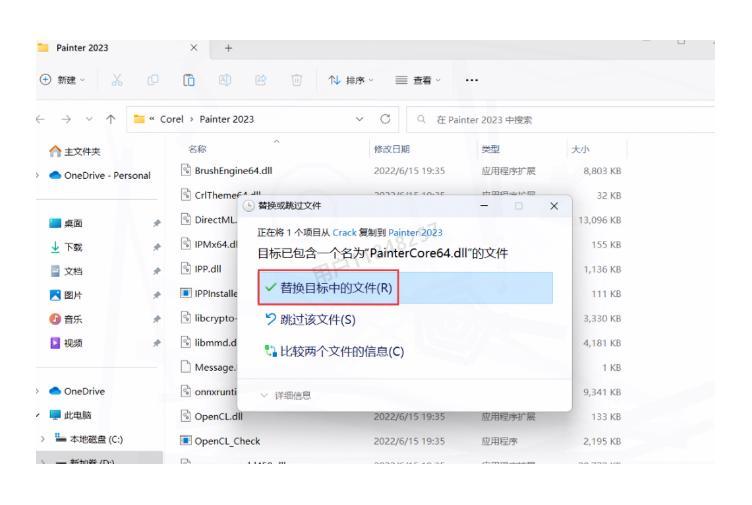Click the pin icon beside Pictures
This screenshot has width=752, height=505.
pyautogui.click(x=157, y=295)
